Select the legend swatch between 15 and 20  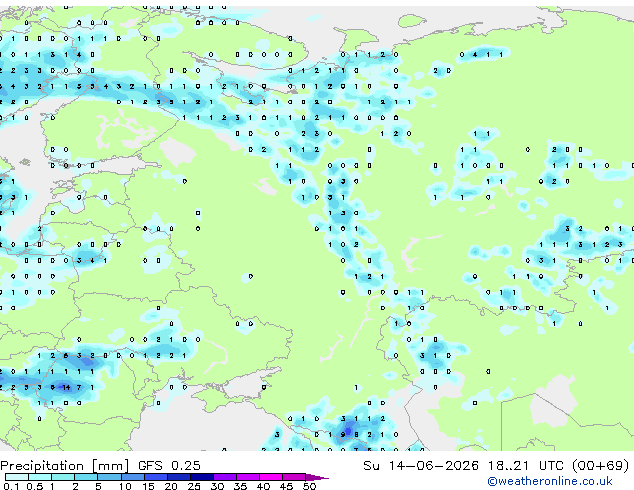pos(156,477)
